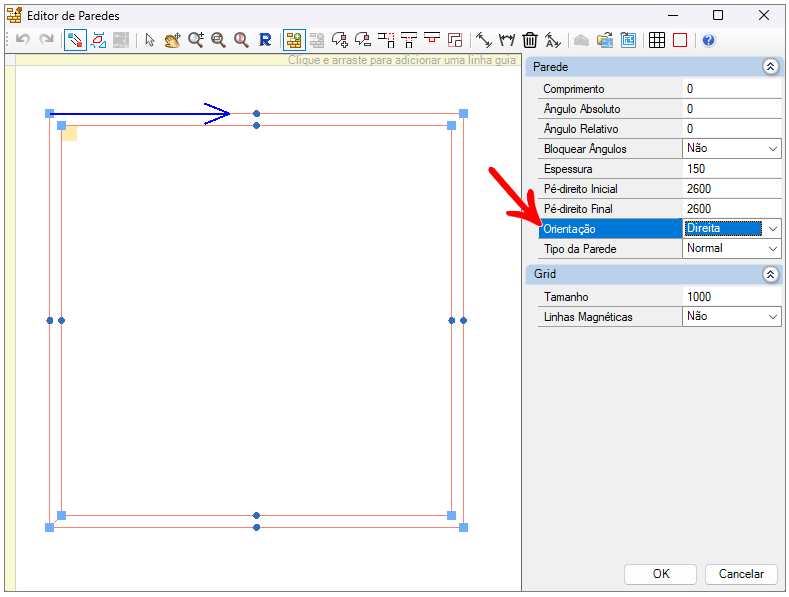Select the arrow pointer tool
The height and width of the screenshot is (597, 789).
point(149,40)
